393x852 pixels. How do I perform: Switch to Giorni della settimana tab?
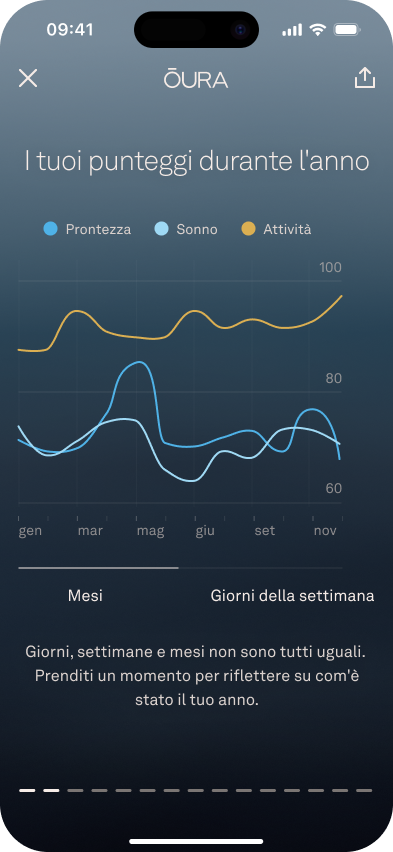coord(292,596)
